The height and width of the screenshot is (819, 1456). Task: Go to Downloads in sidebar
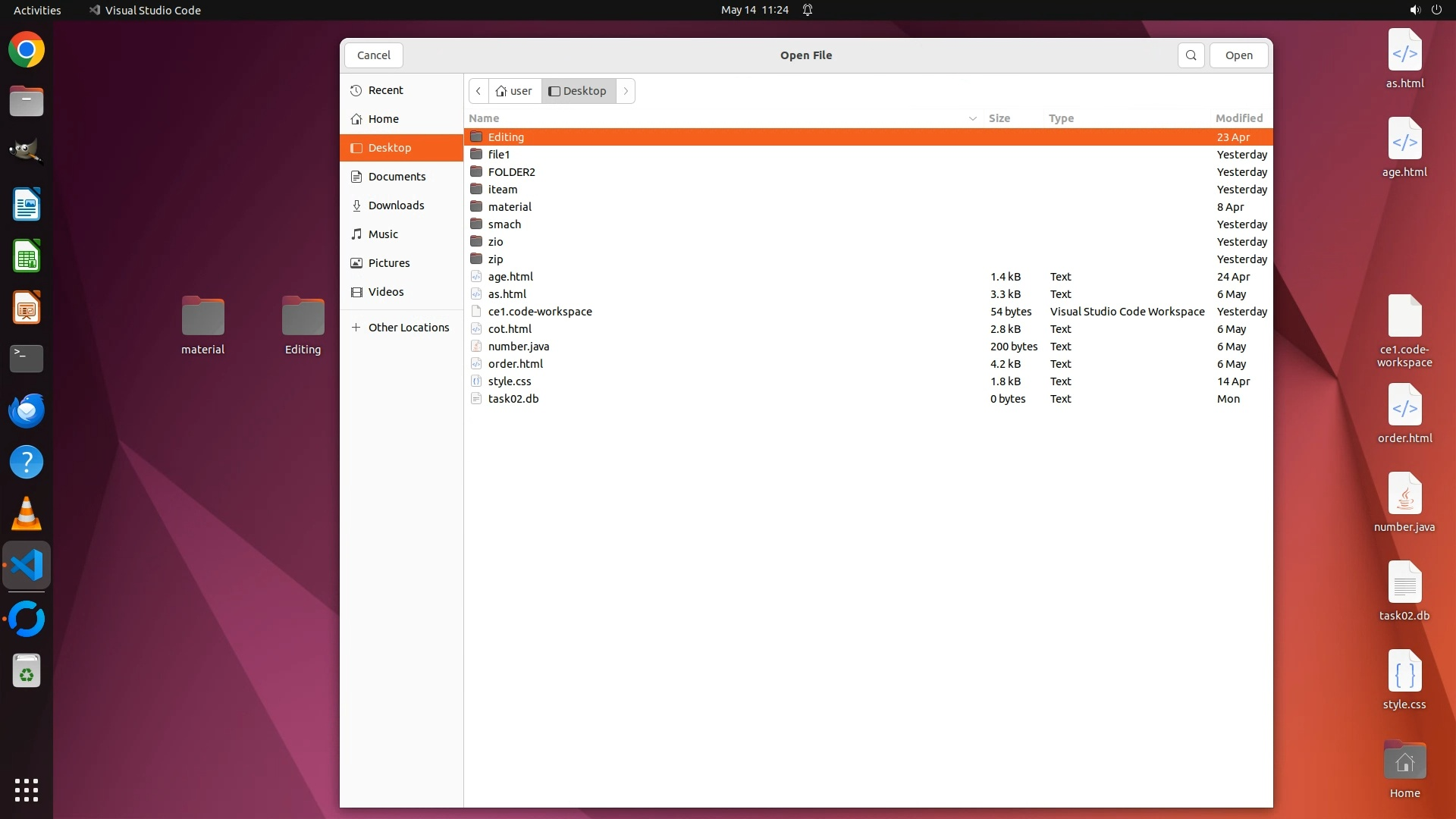point(396,206)
